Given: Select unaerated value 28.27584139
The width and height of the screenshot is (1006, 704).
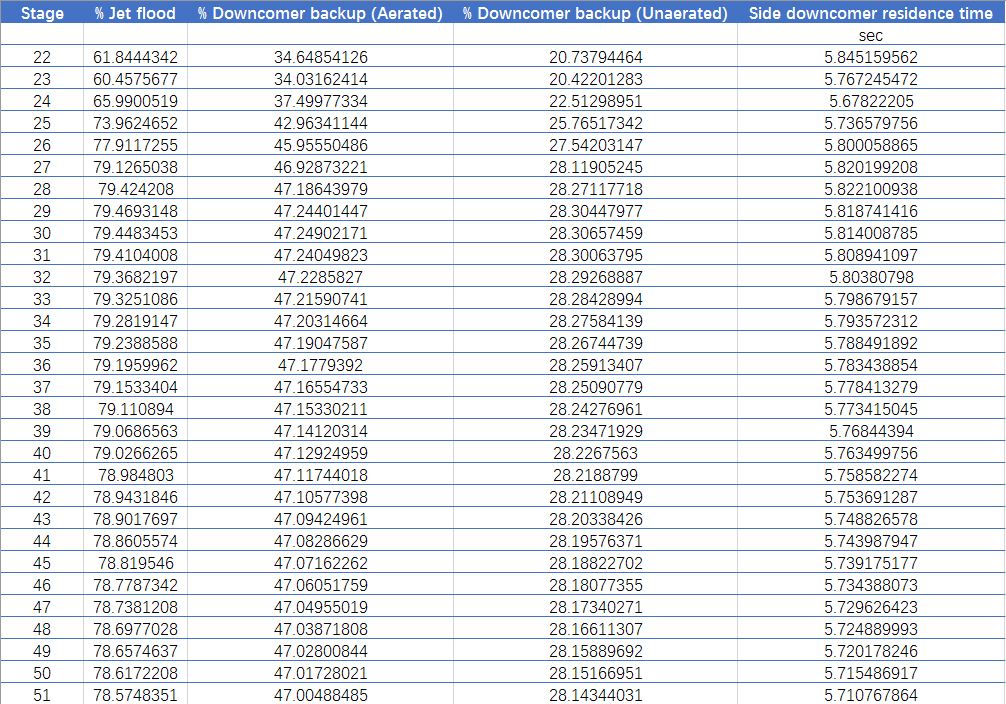Looking at the screenshot, I should coord(595,321).
